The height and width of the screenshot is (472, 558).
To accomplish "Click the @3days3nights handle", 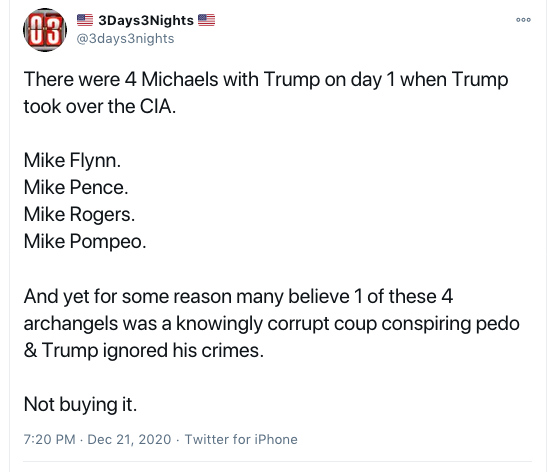I will pos(125,38).
